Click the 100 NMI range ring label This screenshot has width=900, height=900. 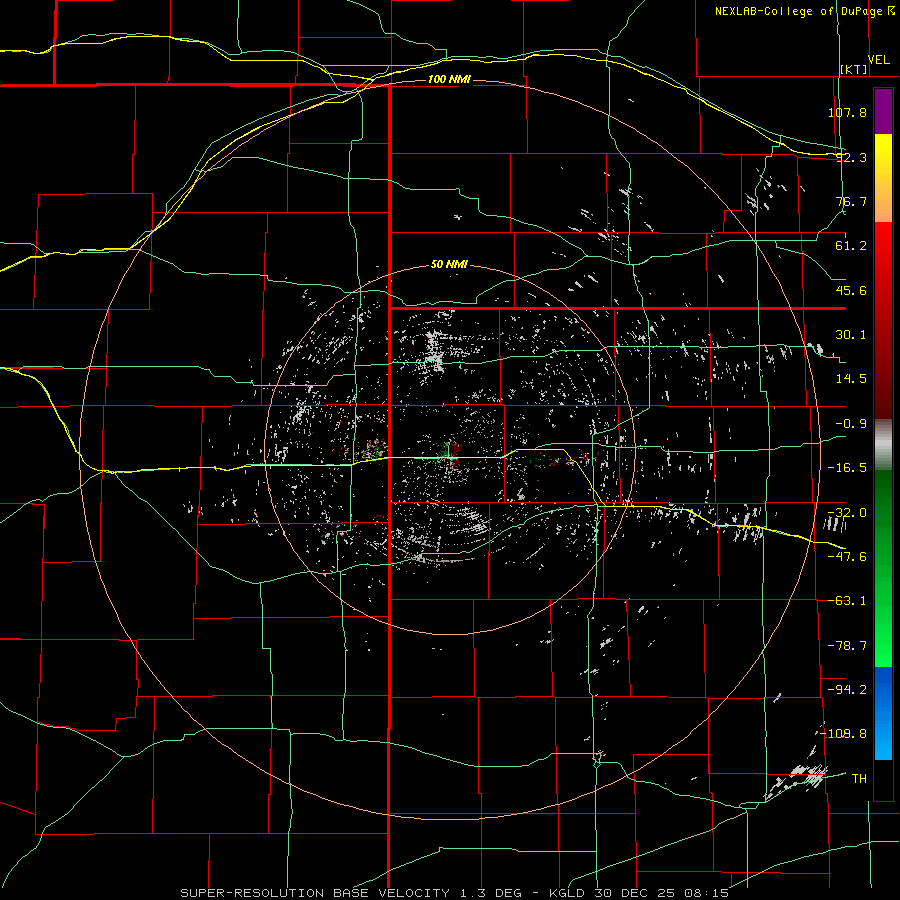[x=449, y=79]
